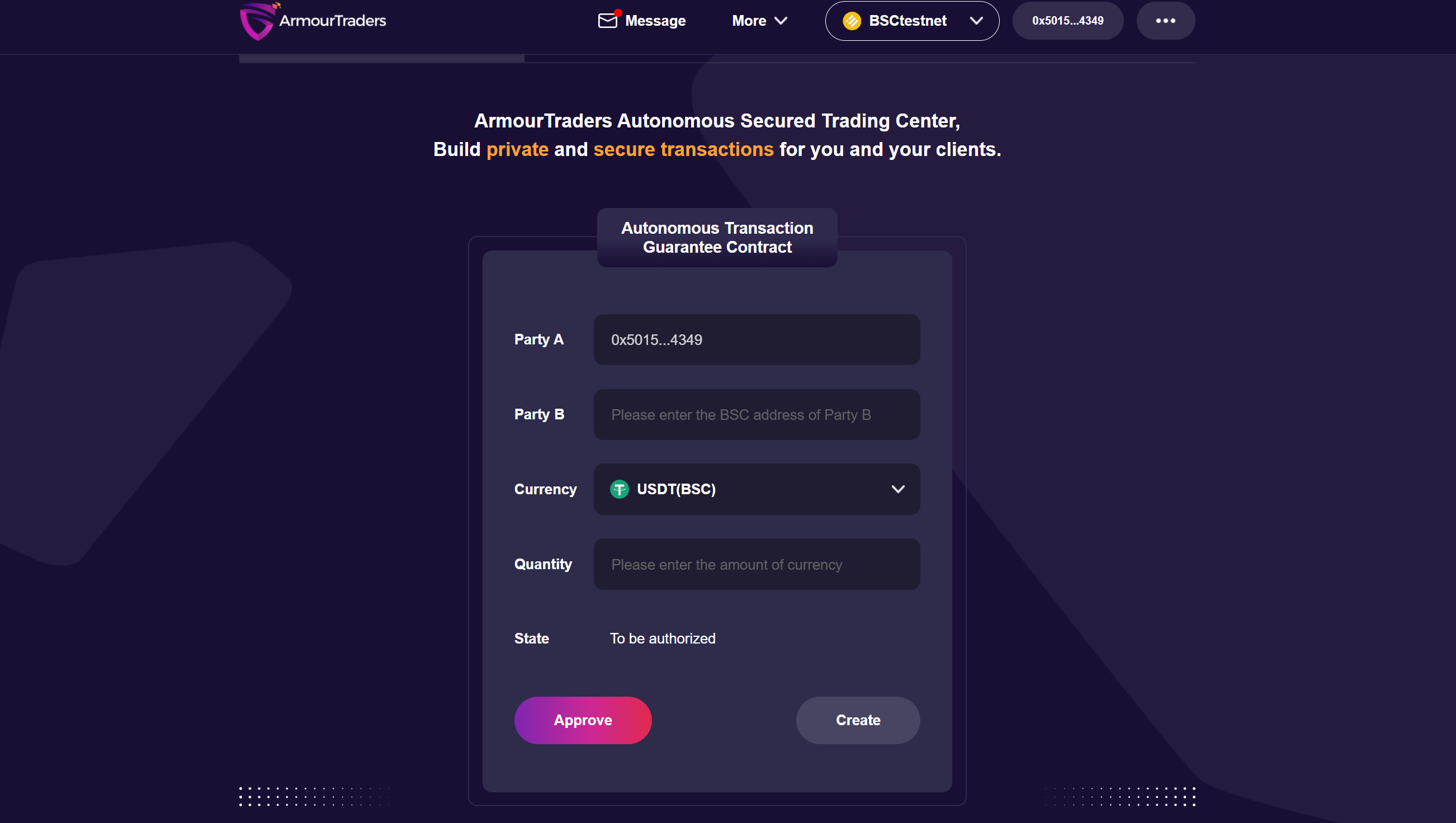The image size is (1456, 823).
Task: Click the Create button
Action: (857, 720)
